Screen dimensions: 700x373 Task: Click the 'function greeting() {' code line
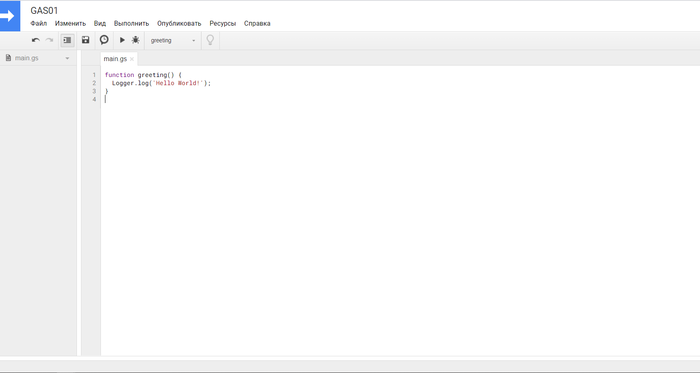(143, 75)
